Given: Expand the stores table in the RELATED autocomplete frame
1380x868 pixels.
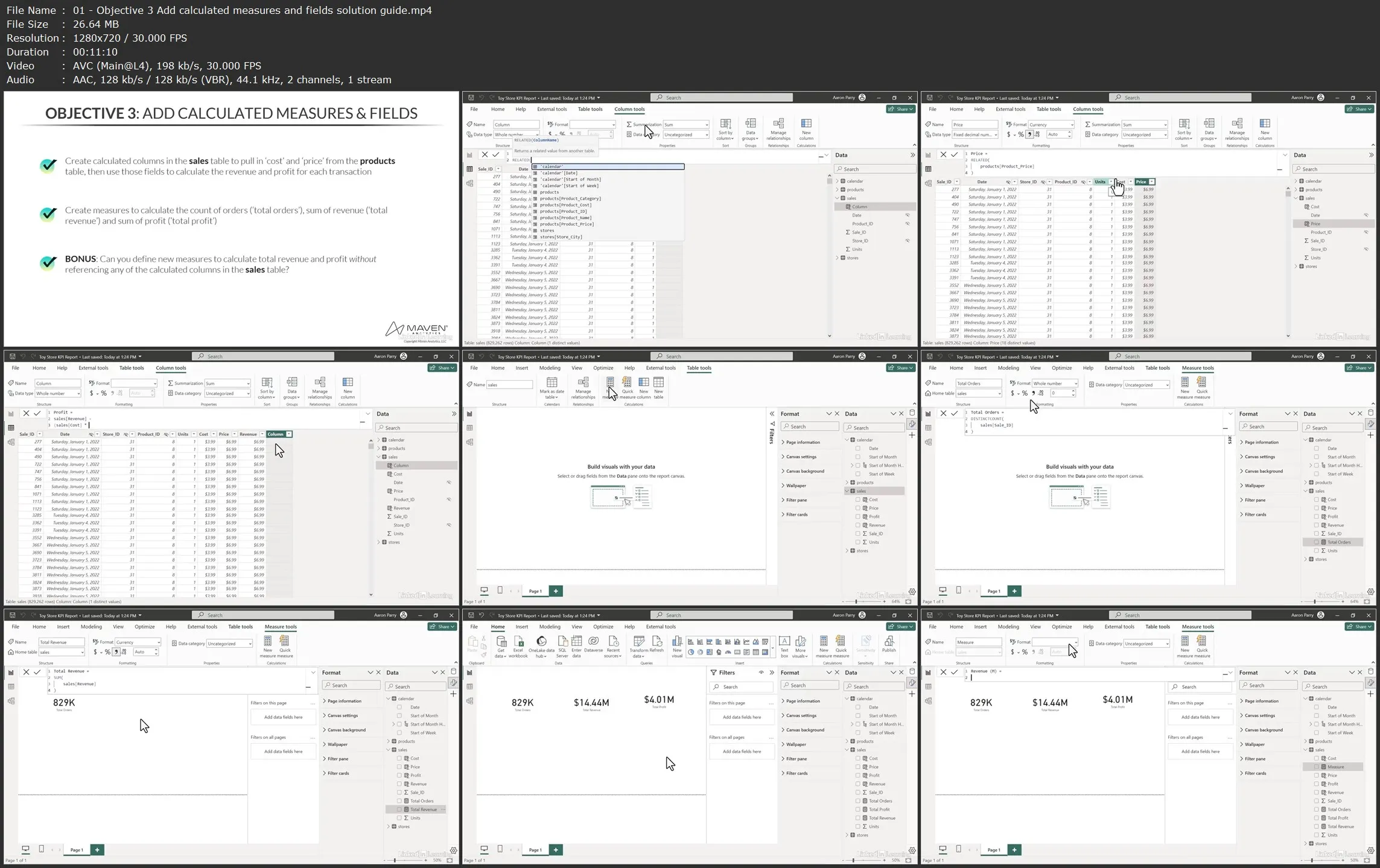Looking at the screenshot, I should [x=838, y=258].
